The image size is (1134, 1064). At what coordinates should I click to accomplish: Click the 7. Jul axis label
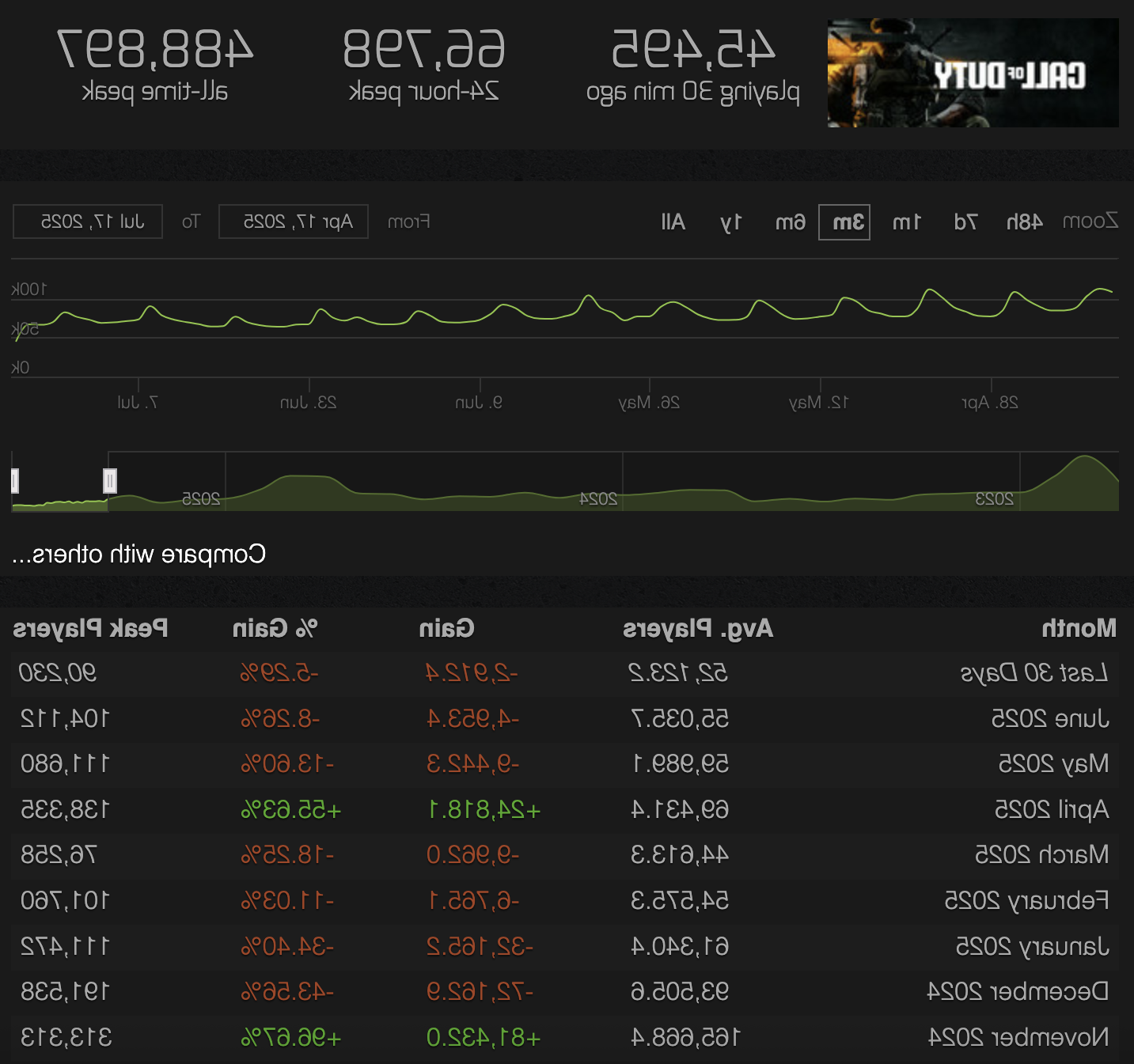(x=138, y=403)
